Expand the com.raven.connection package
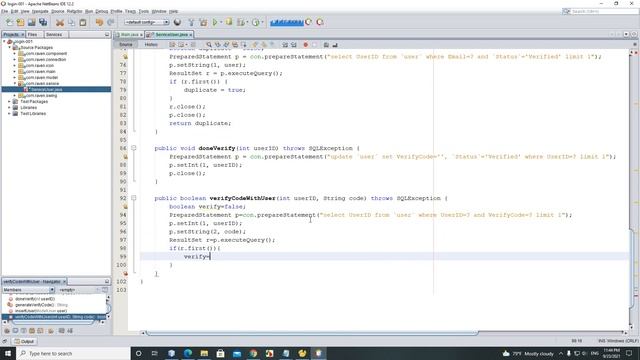The width and height of the screenshot is (640, 360). click(15, 59)
